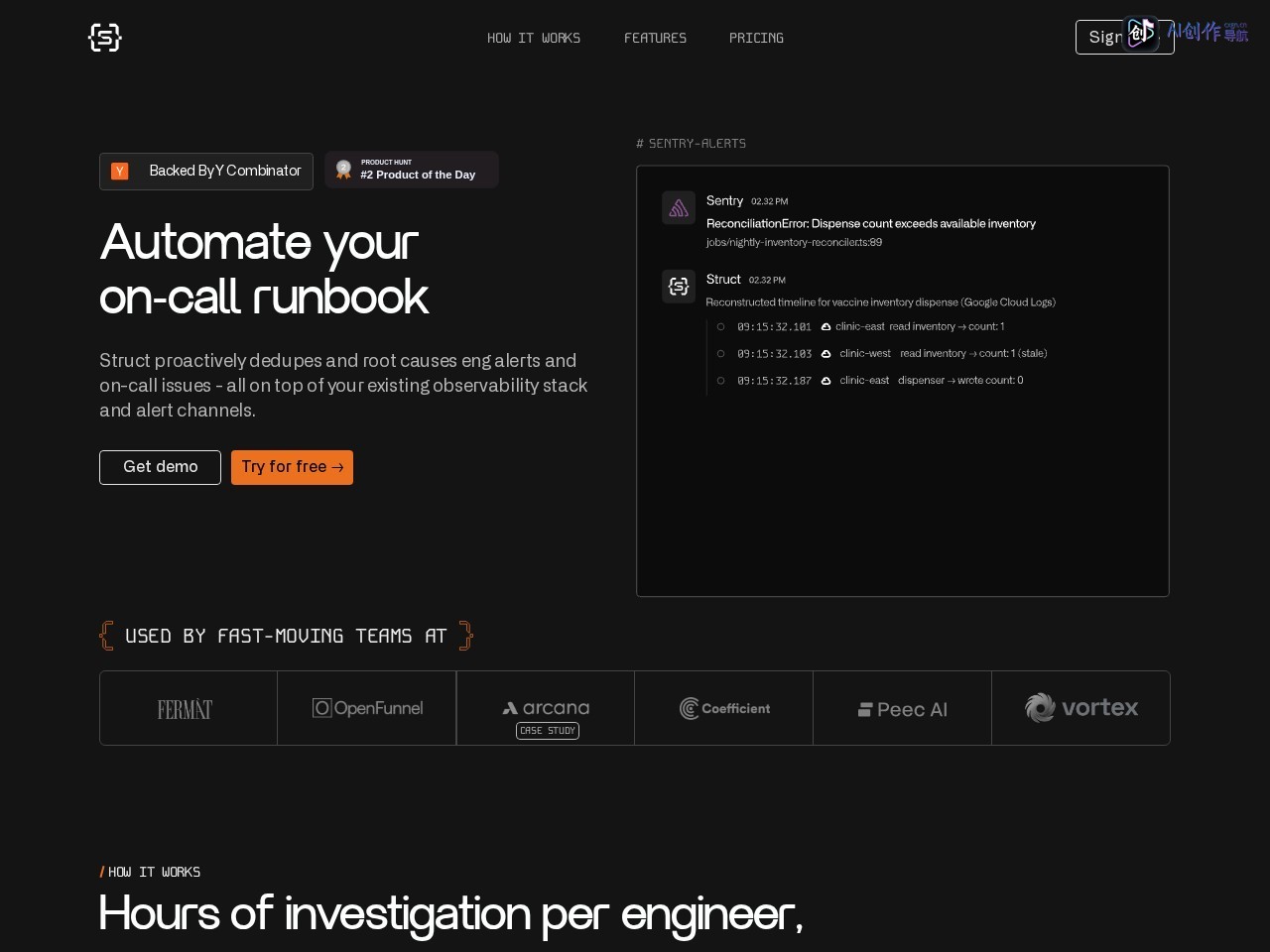Viewport: 1270px width, 952px height.
Task: Click the Reconstructed timeline summary line
Action: click(881, 302)
